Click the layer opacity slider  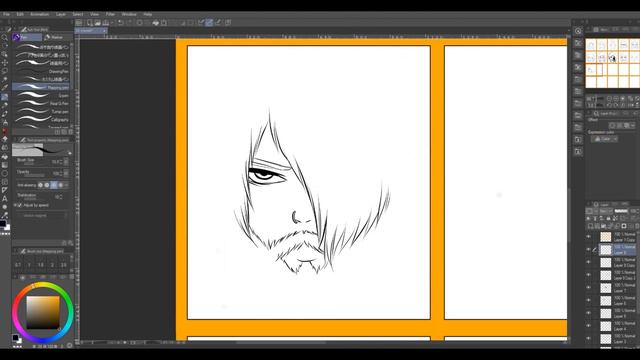(x=621, y=211)
